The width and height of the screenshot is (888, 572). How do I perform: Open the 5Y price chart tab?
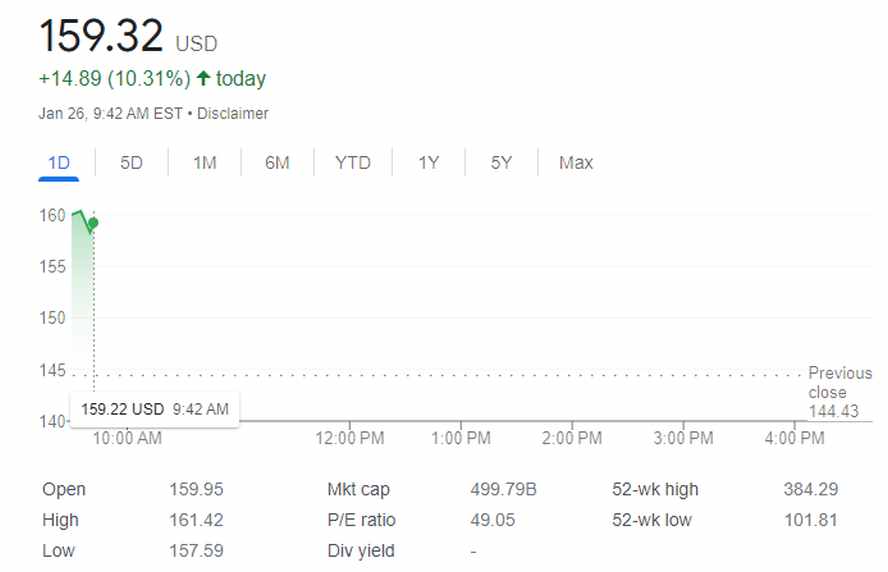click(501, 163)
